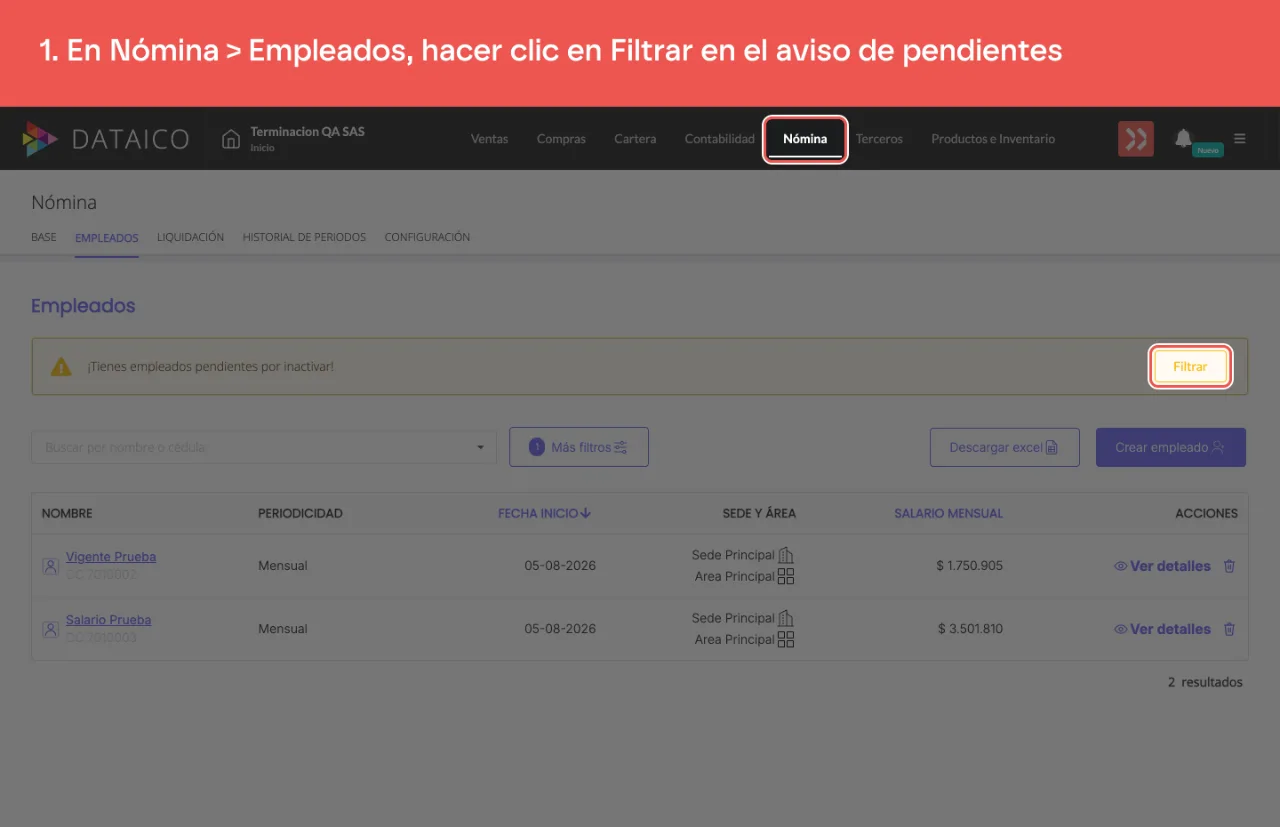Image resolution: width=1280 pixels, height=827 pixels.
Task: Click Area Principal grid icon in Vigente row
Action: (786, 576)
